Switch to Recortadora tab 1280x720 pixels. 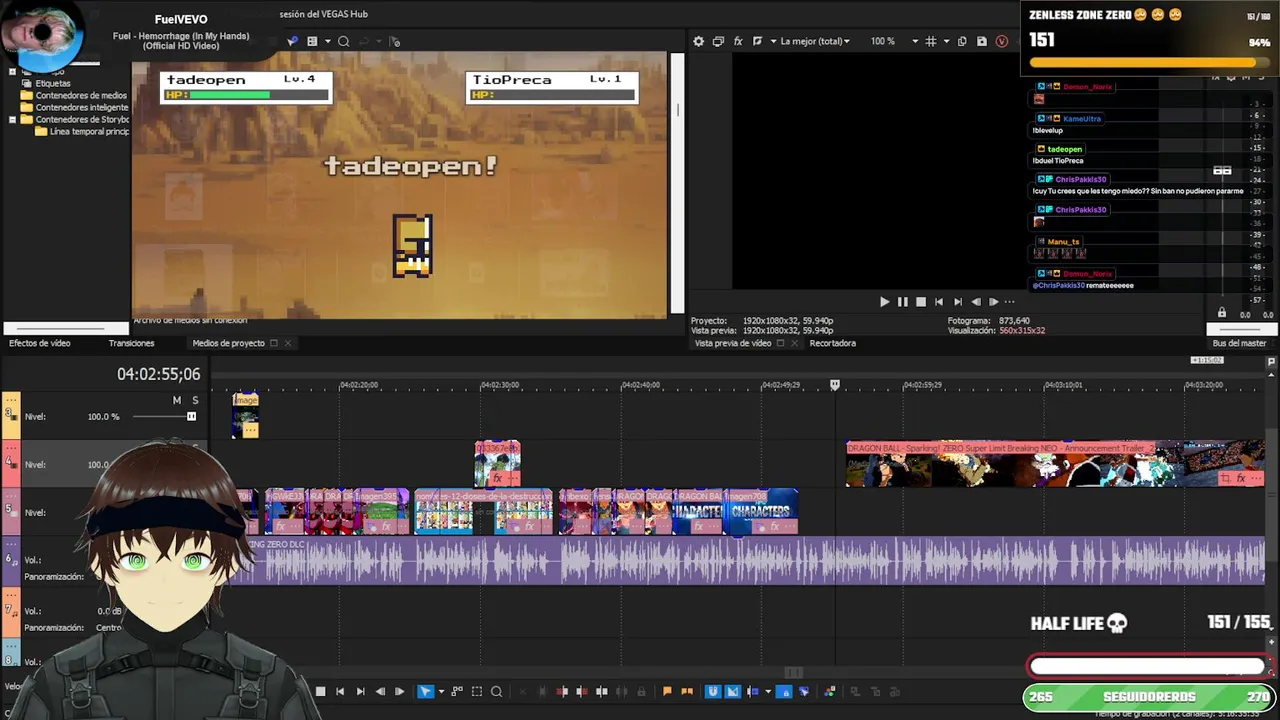coord(832,343)
